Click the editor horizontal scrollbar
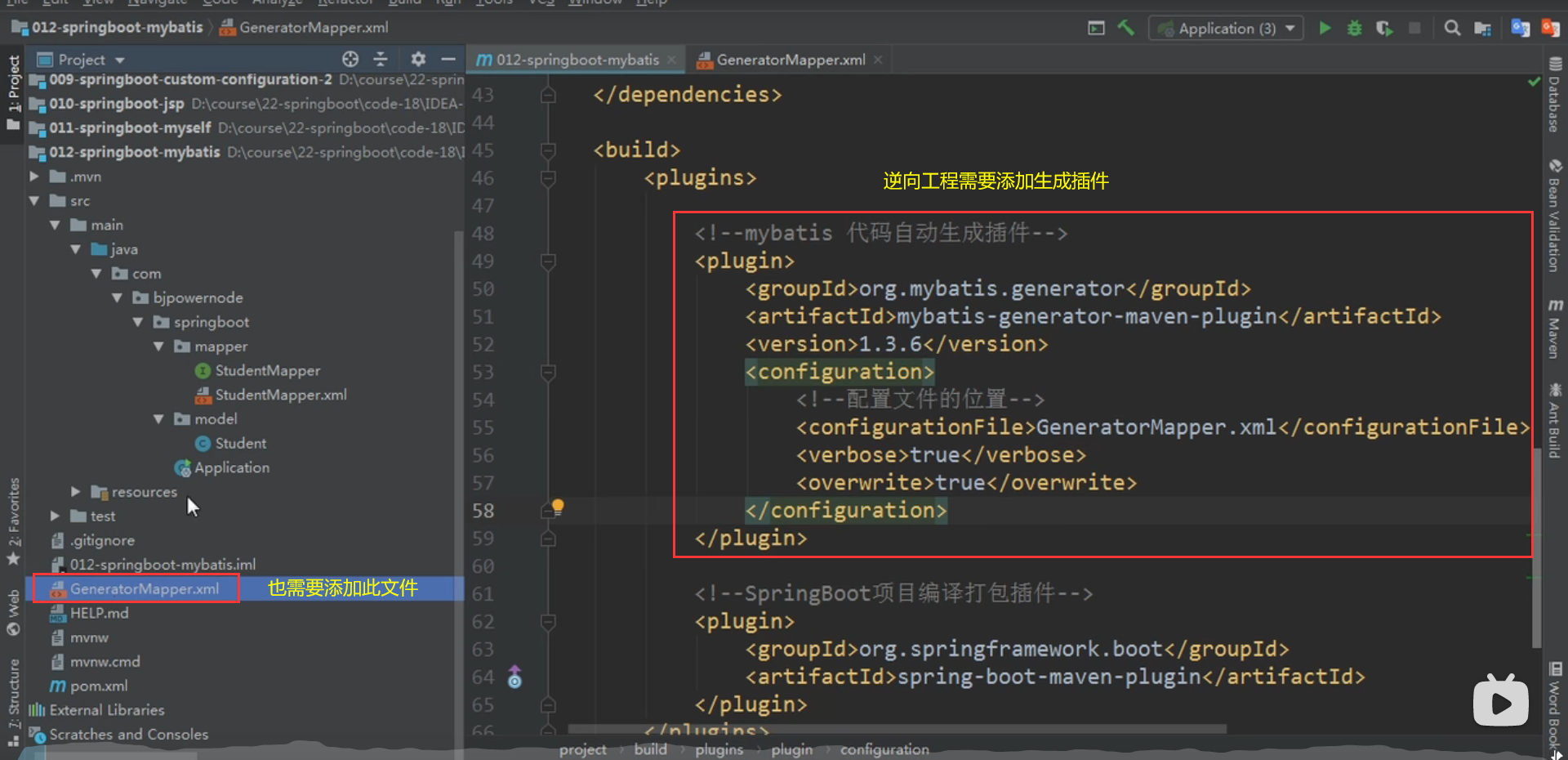Image resolution: width=1568 pixels, height=760 pixels. [897, 728]
